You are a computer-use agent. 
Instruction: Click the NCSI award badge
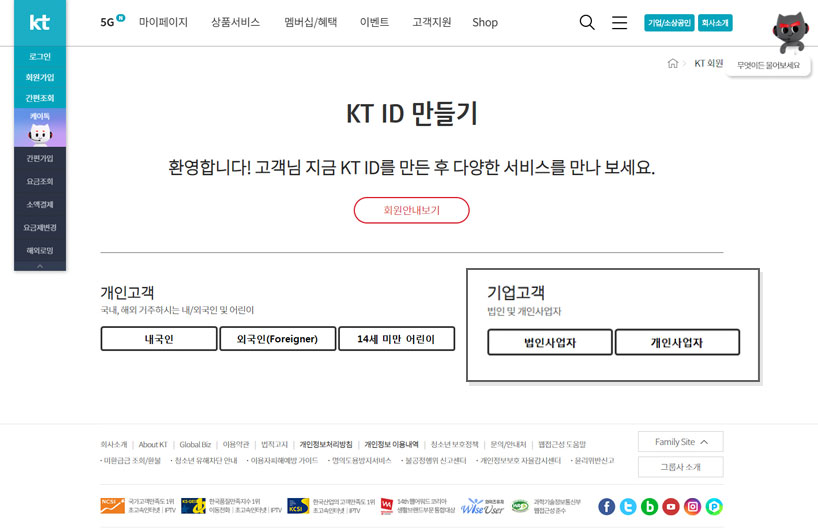[112, 506]
